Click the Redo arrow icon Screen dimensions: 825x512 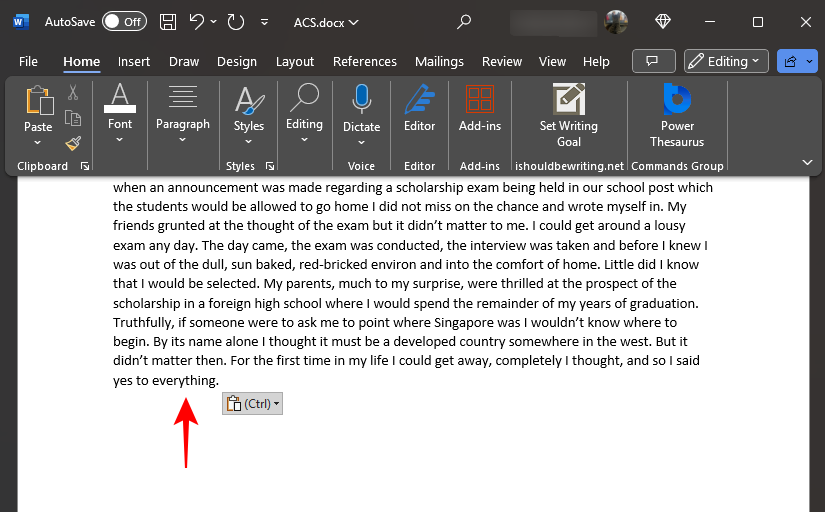point(235,21)
